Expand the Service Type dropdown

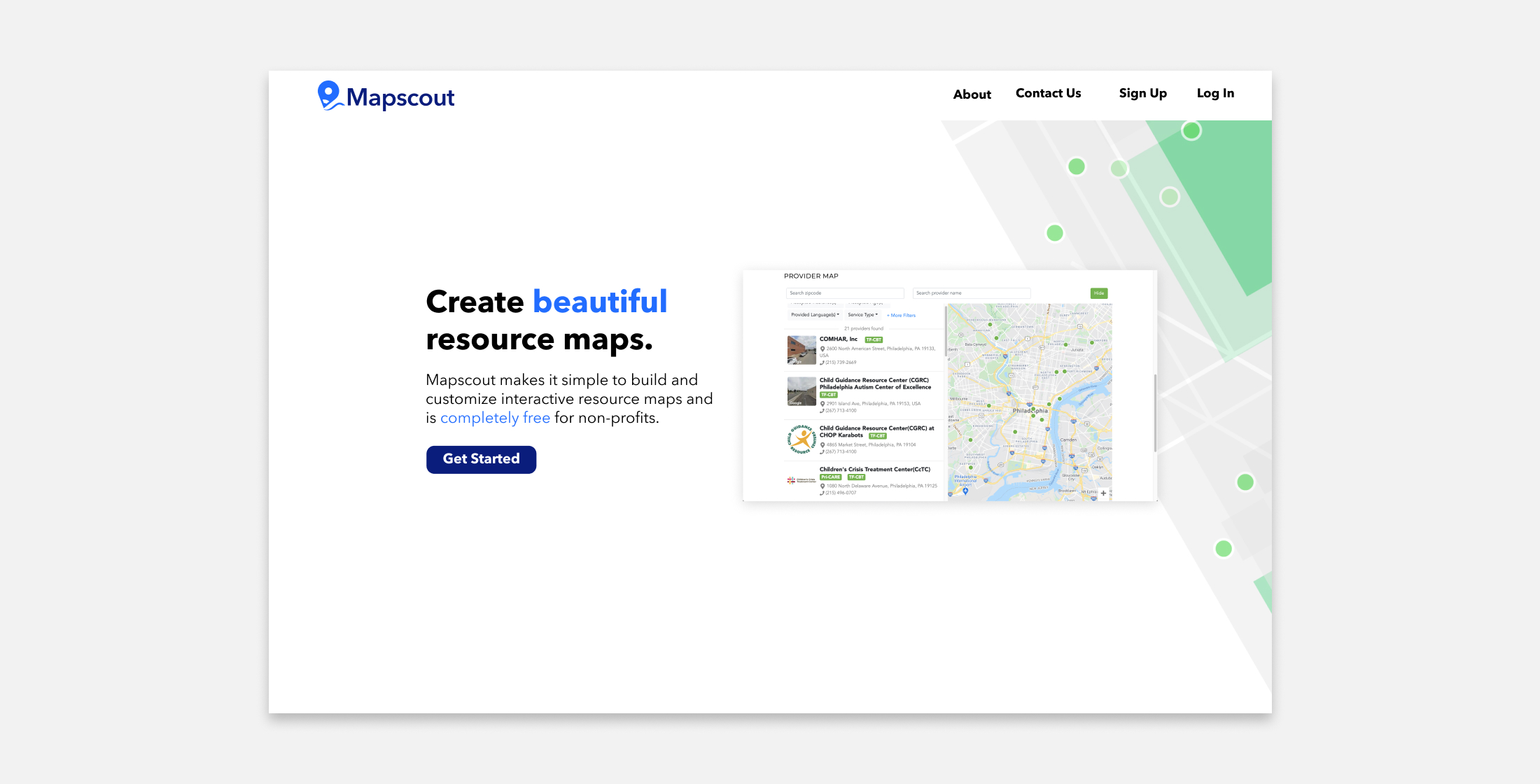pyautogui.click(x=862, y=315)
